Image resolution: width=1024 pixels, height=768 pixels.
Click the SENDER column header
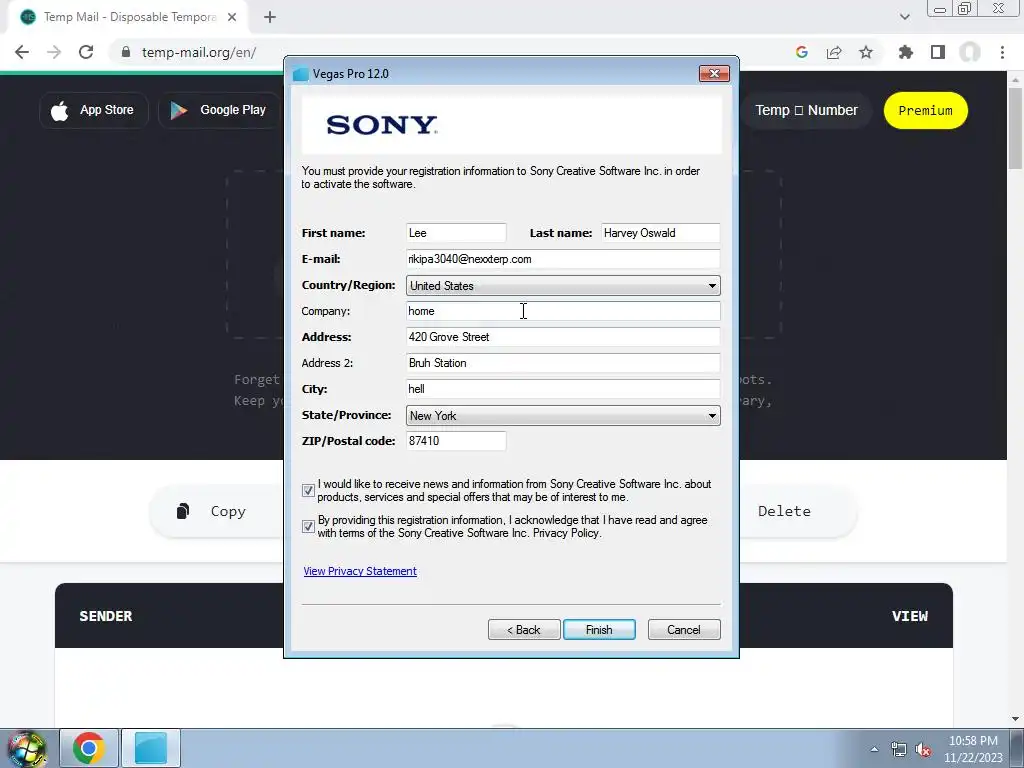pos(106,616)
